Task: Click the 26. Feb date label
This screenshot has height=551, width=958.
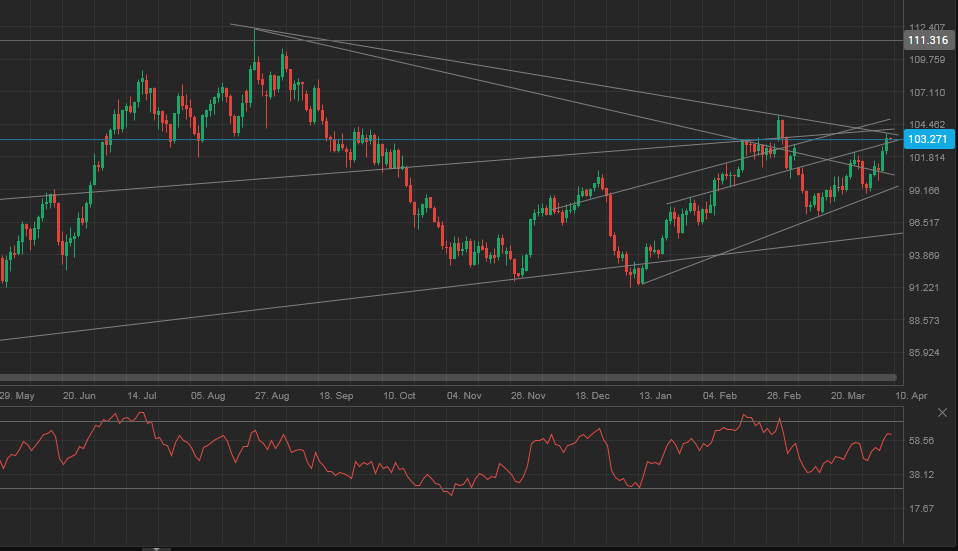Action: click(784, 396)
